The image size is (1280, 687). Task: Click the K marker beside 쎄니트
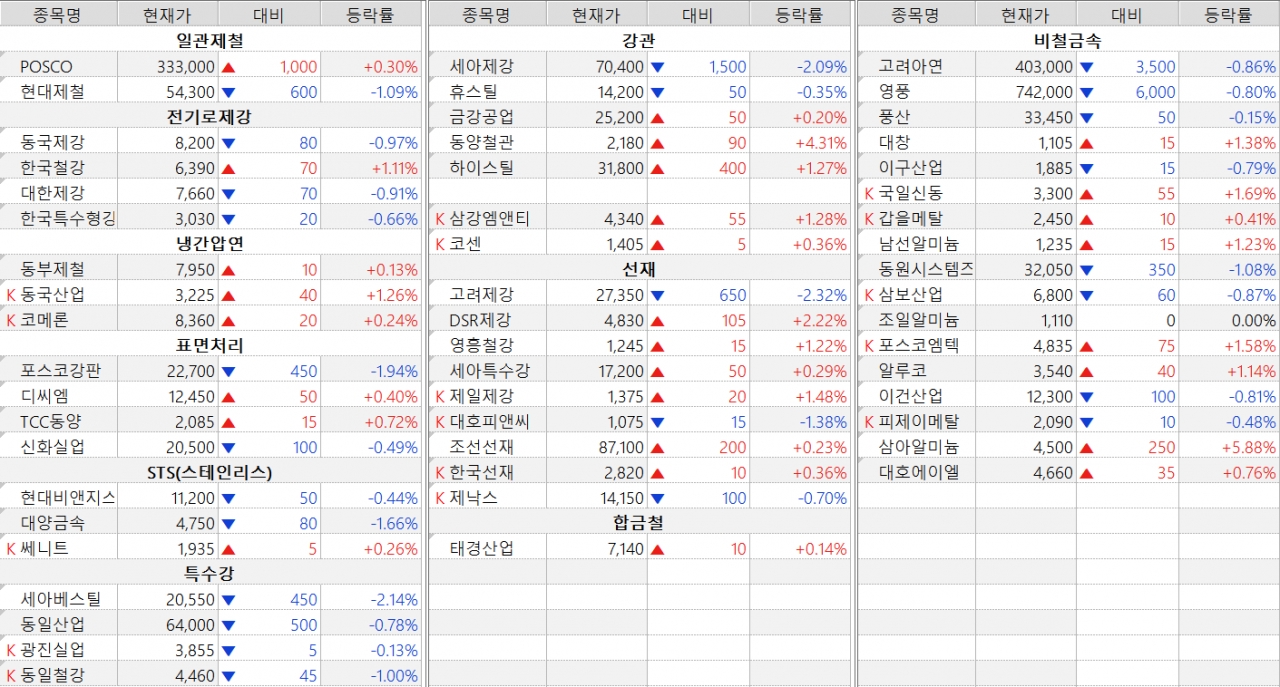point(11,548)
